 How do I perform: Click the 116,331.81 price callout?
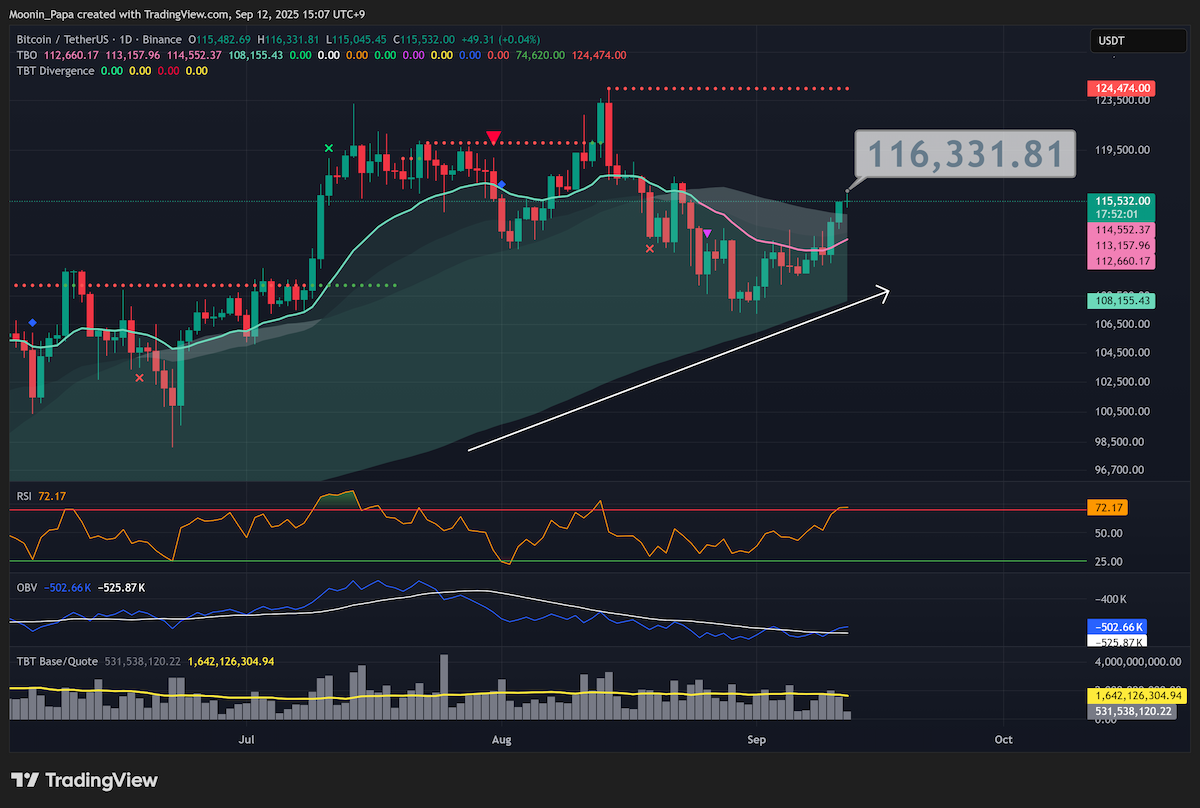pos(964,155)
